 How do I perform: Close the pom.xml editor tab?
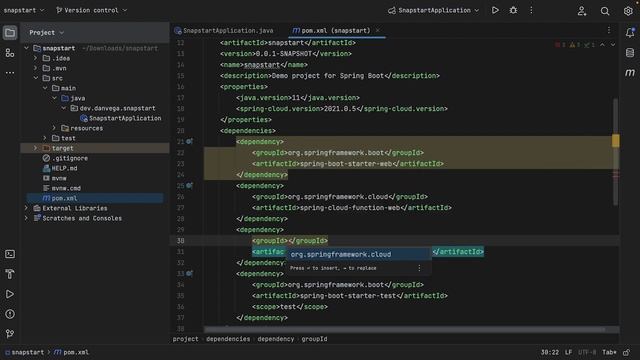pos(378,30)
